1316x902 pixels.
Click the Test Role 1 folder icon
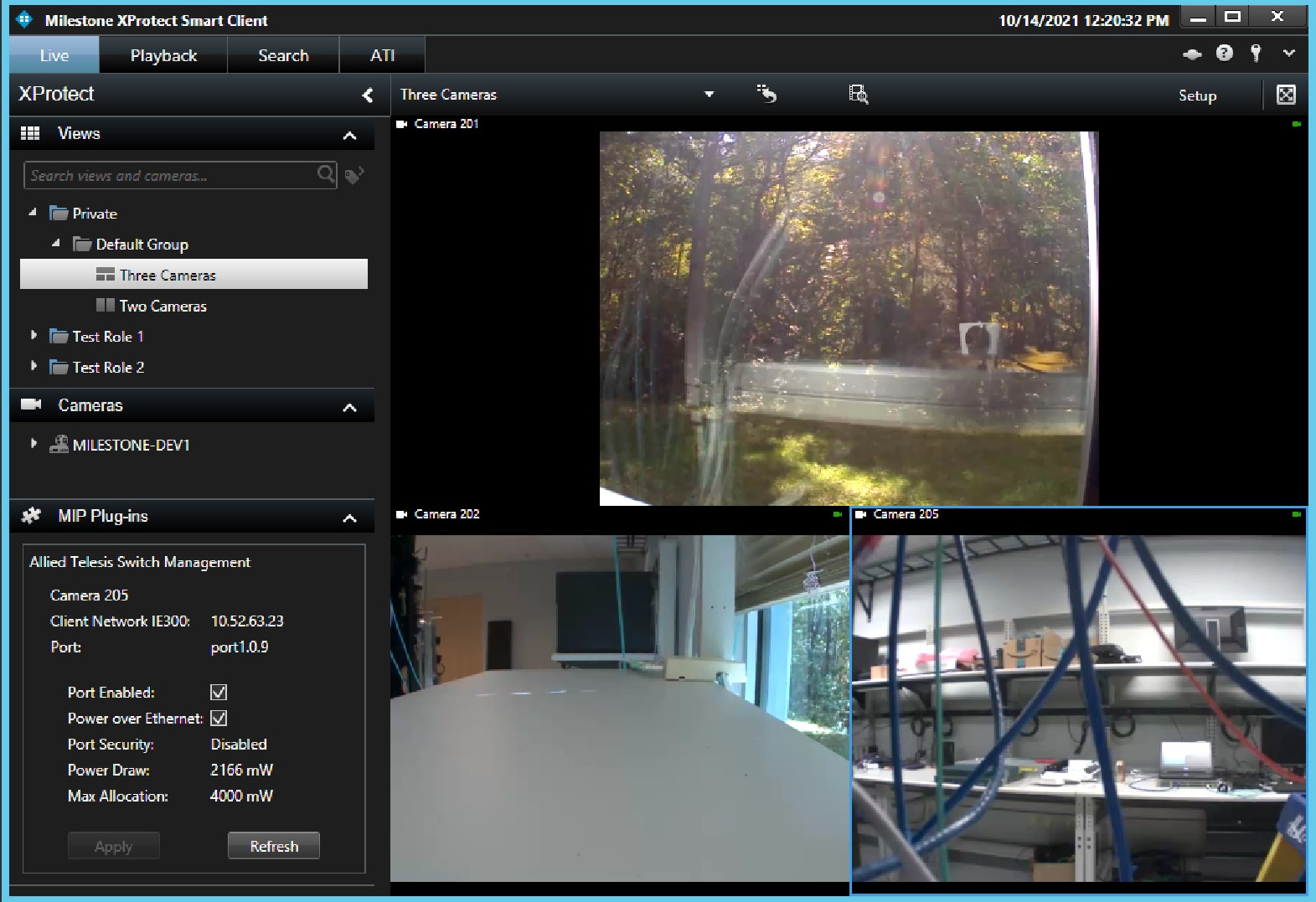click(x=59, y=336)
